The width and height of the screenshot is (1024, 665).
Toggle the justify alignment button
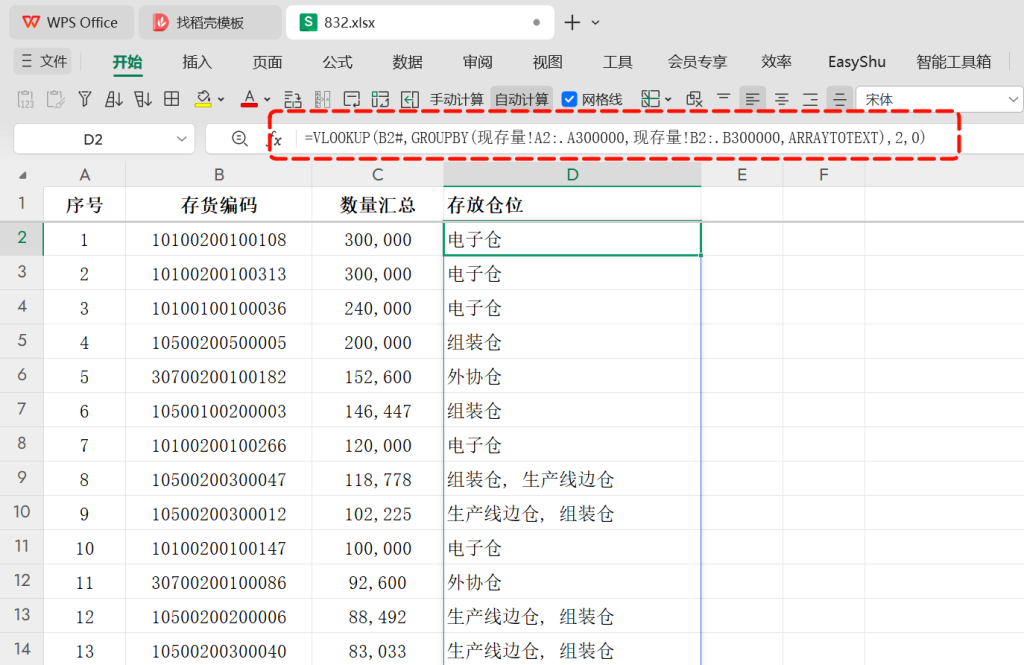point(839,99)
